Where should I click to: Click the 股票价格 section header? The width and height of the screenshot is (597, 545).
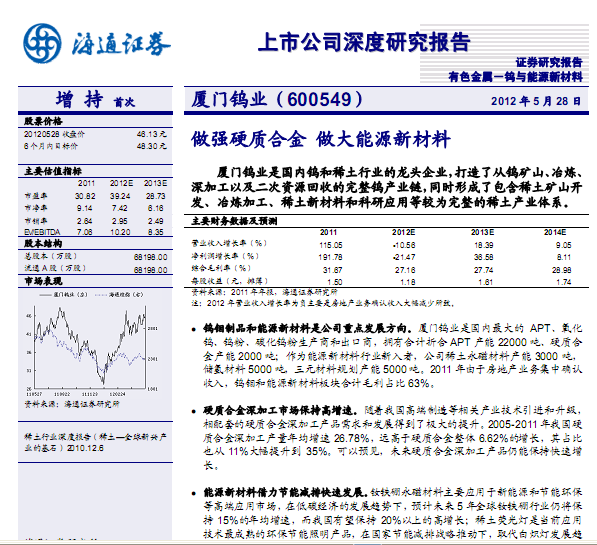pos(43,121)
